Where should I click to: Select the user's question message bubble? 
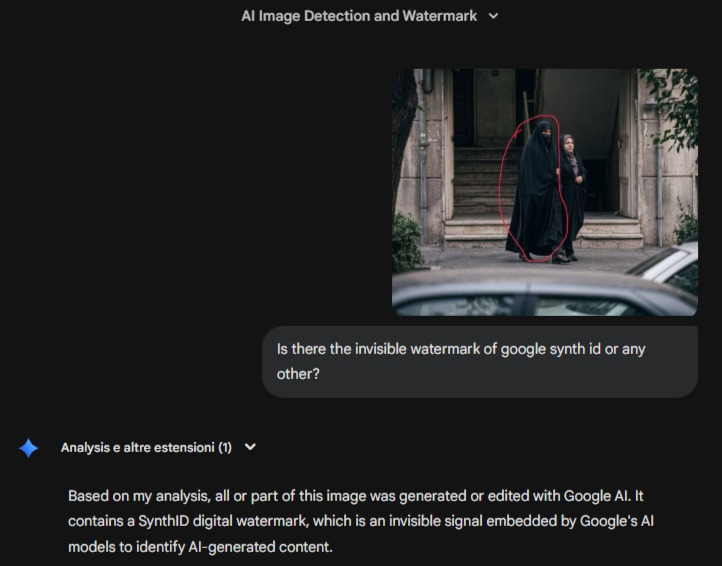[x=479, y=361]
